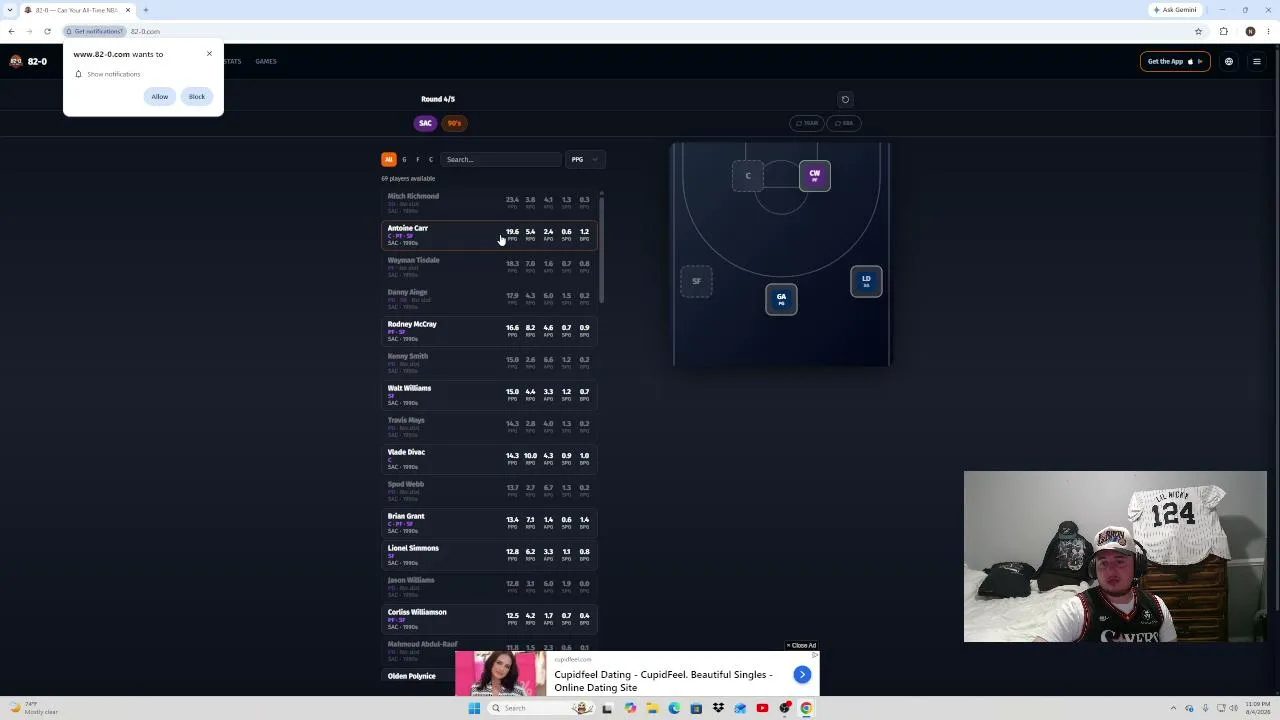Open a new browser tab
The width and height of the screenshot is (1280, 720).
click(145, 10)
